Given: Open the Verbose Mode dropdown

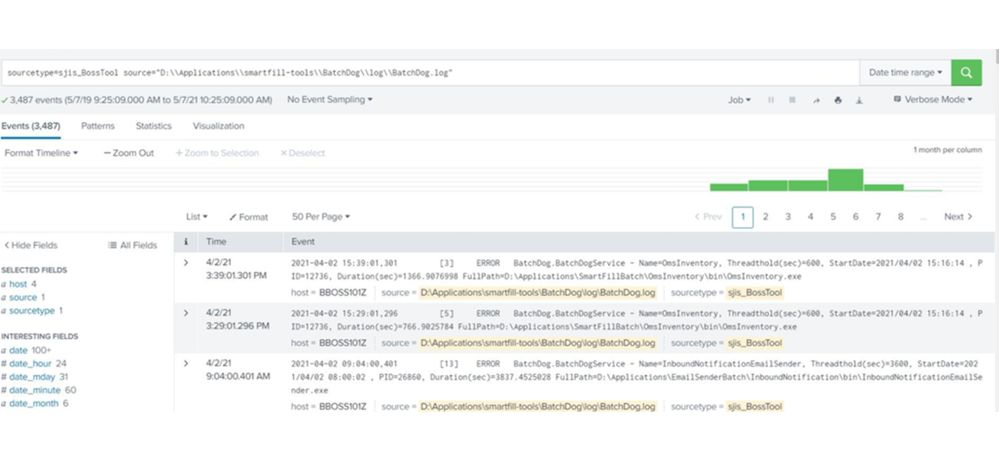Looking at the screenshot, I should pyautogui.click(x=929, y=100).
